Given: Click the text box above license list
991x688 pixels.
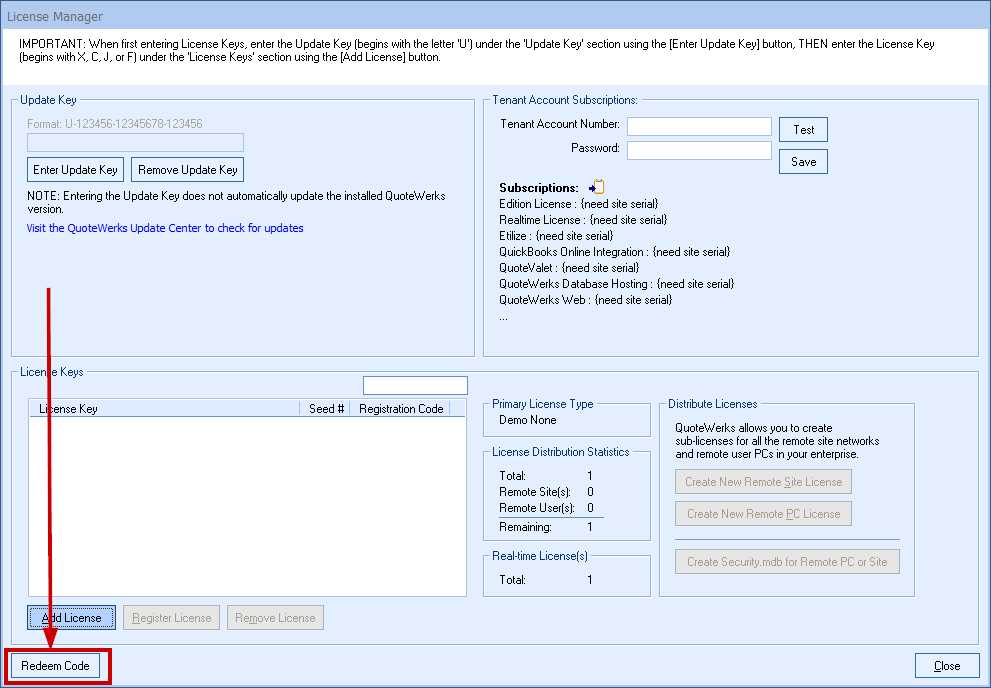Looking at the screenshot, I should 415,386.
